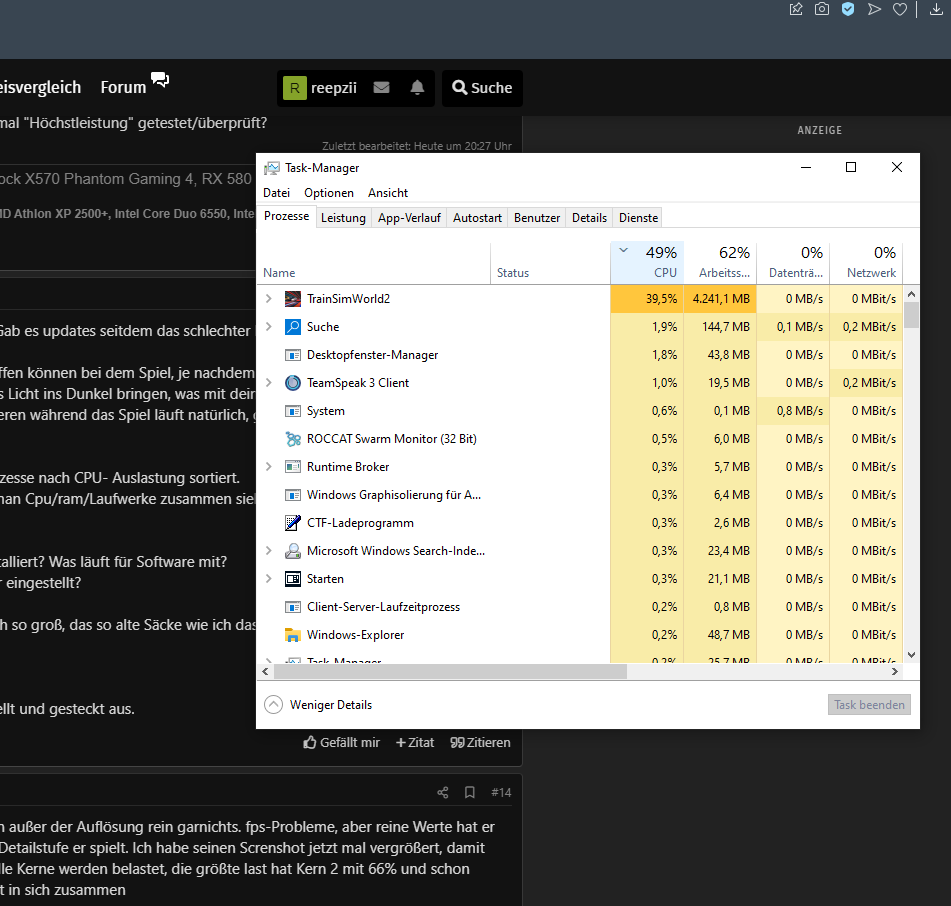Click the ROCCAT Swarm Monitor icon
Image resolution: width=951 pixels, height=906 pixels.
293,439
